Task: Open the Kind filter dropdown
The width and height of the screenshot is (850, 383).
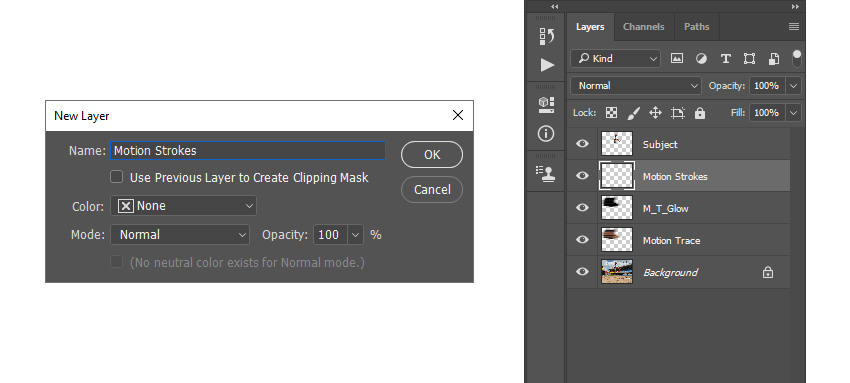Action: click(x=615, y=59)
